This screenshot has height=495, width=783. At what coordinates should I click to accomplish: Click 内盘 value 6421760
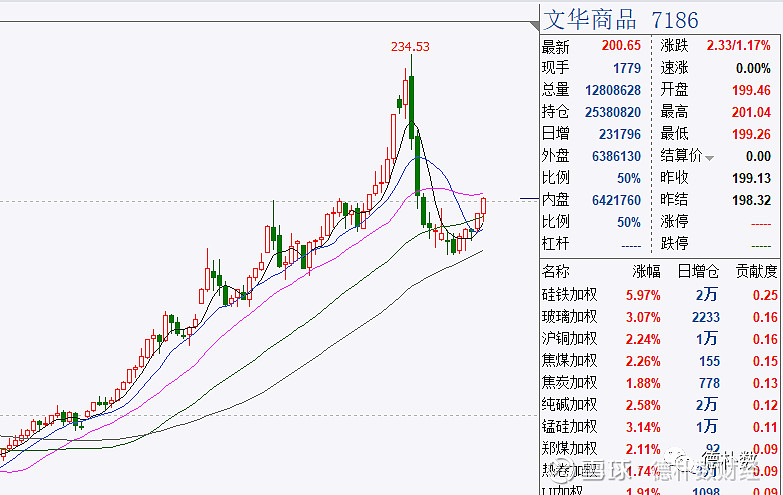617,200
